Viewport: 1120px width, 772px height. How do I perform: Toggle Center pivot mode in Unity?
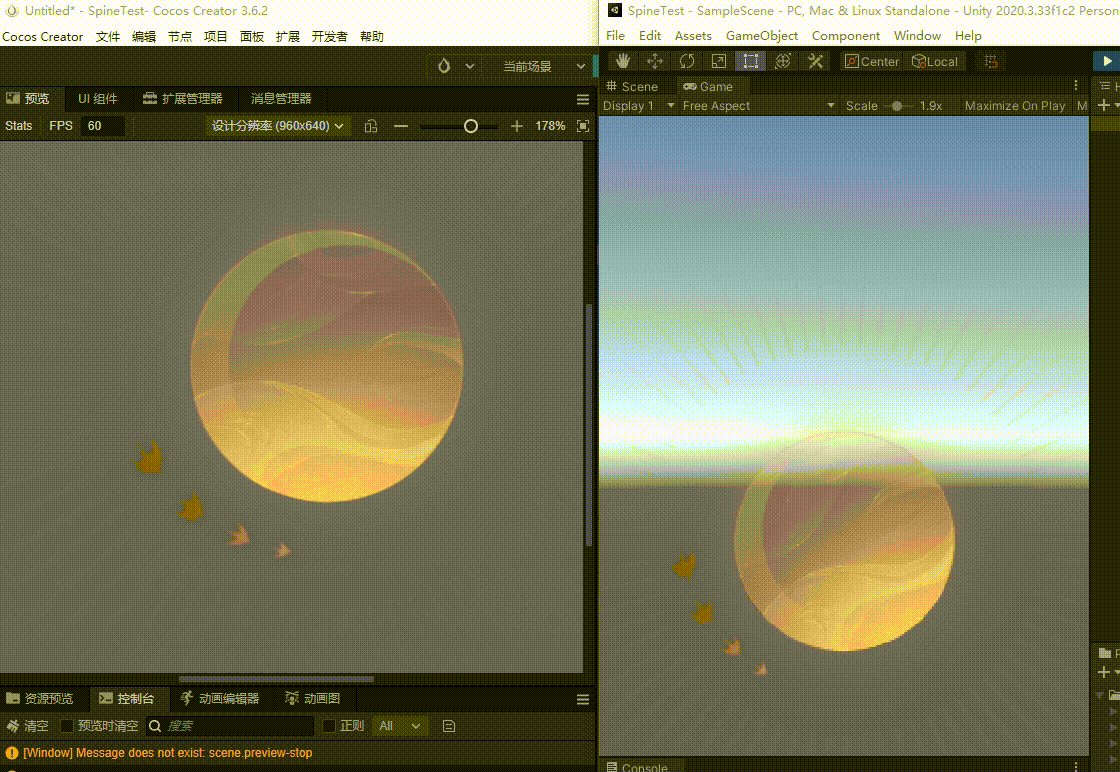[x=872, y=61]
